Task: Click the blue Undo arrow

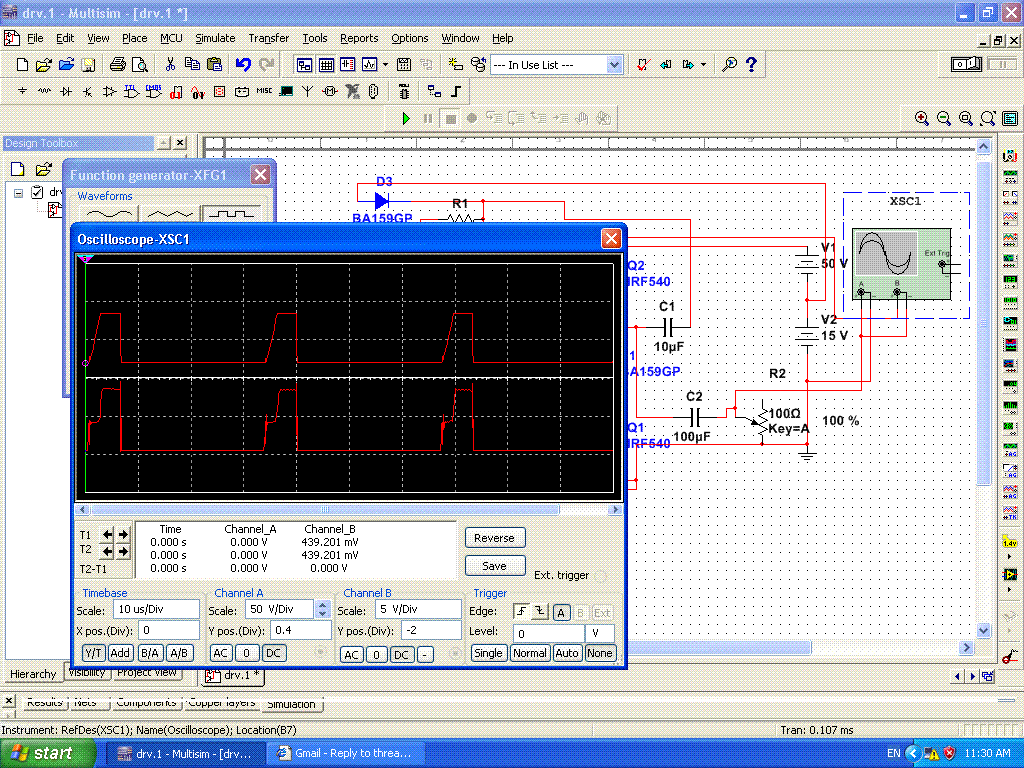Action: (x=243, y=64)
